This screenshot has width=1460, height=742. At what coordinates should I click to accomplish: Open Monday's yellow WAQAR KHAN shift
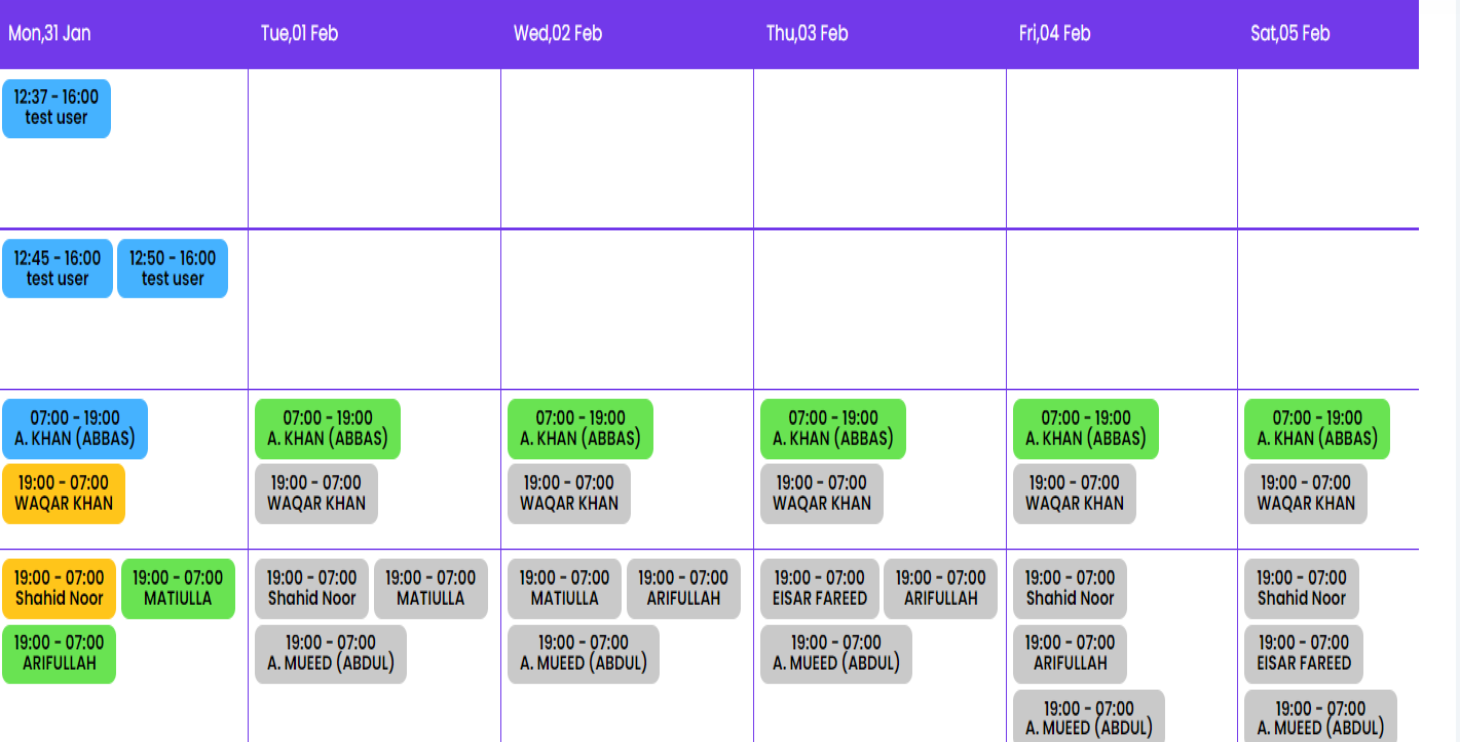click(63, 493)
